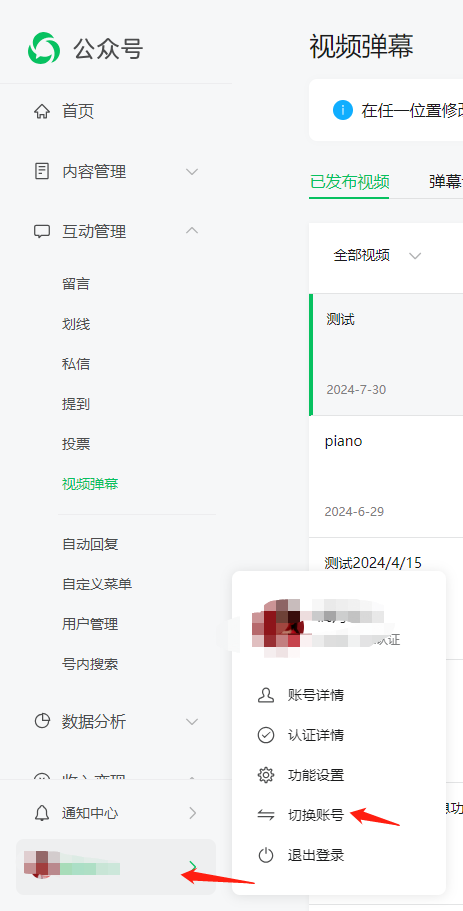Click the blue info icon in the notice banner
This screenshot has height=911, width=463.
point(343,110)
